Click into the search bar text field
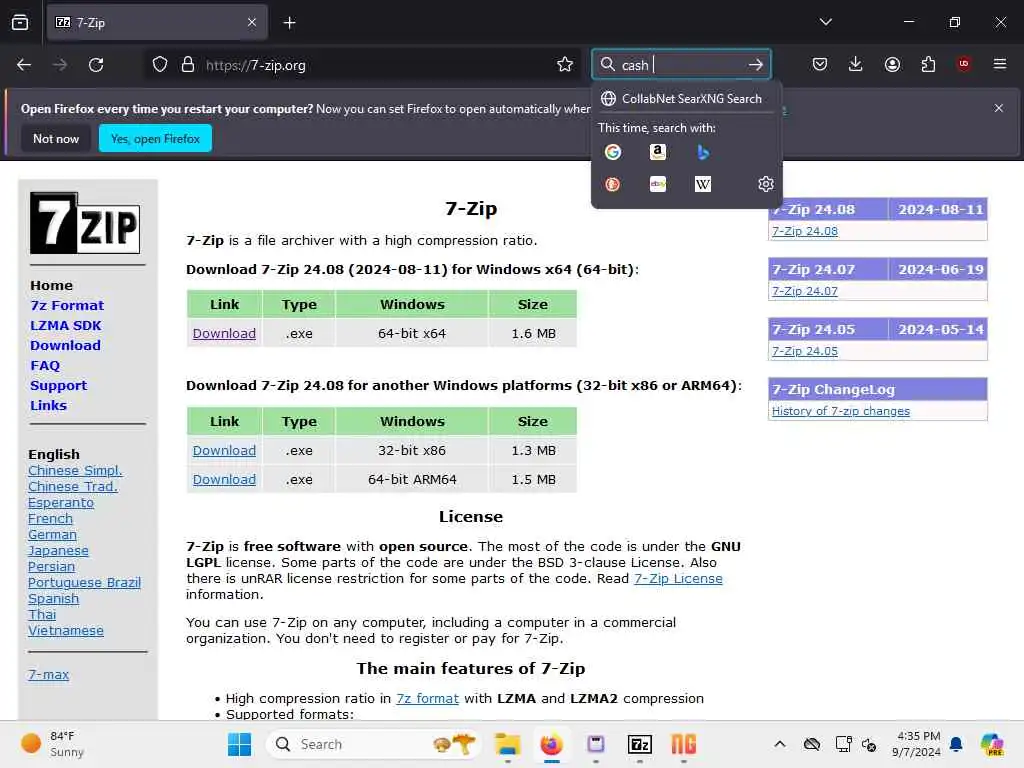The width and height of the screenshot is (1024, 768). pos(682,65)
